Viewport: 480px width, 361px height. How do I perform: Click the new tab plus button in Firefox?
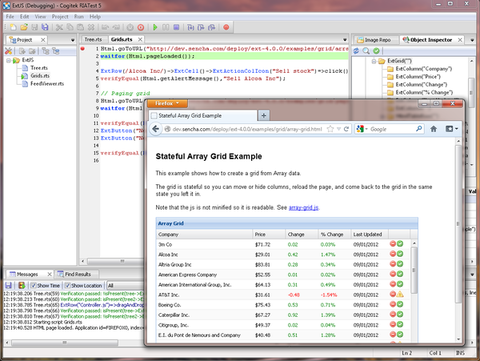point(264,116)
